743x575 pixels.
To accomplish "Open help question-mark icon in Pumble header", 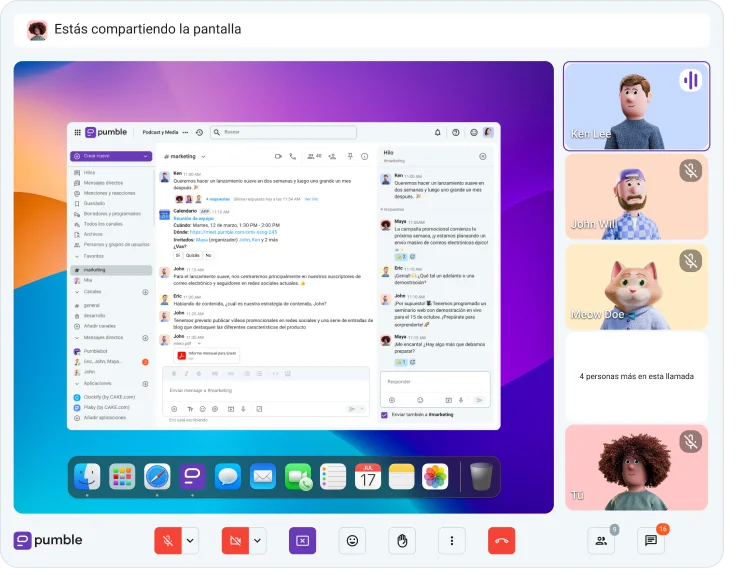I will (455, 133).
